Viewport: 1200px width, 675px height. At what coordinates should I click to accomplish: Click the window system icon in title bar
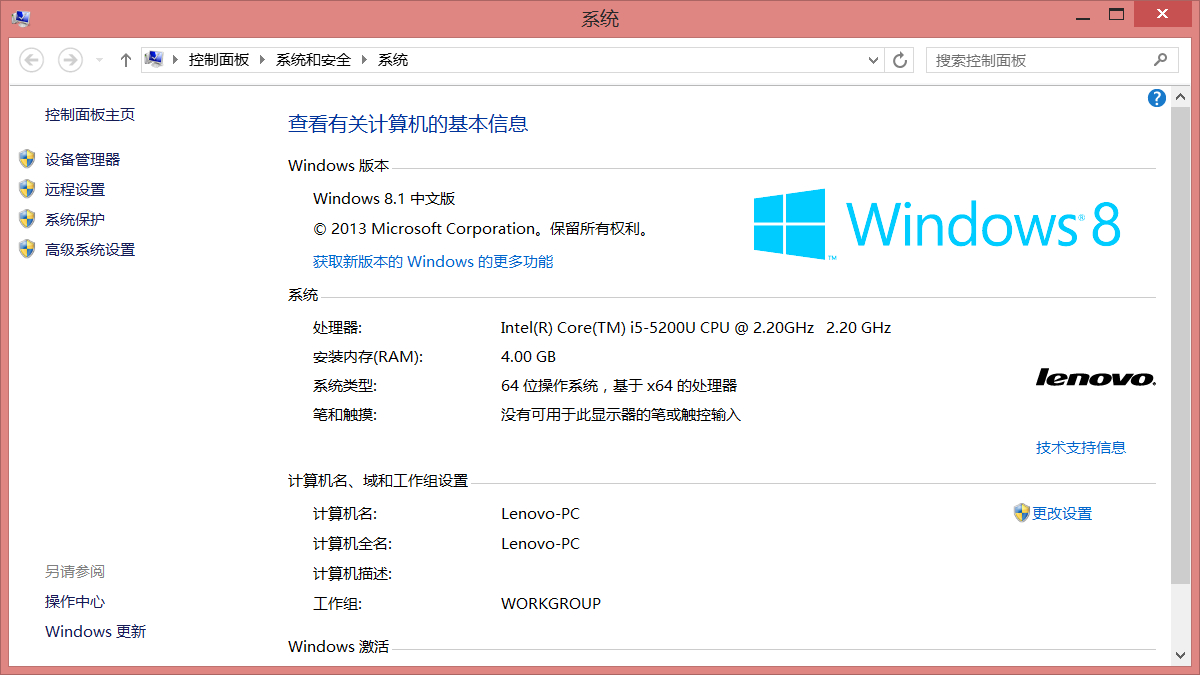pyautogui.click(x=20, y=18)
